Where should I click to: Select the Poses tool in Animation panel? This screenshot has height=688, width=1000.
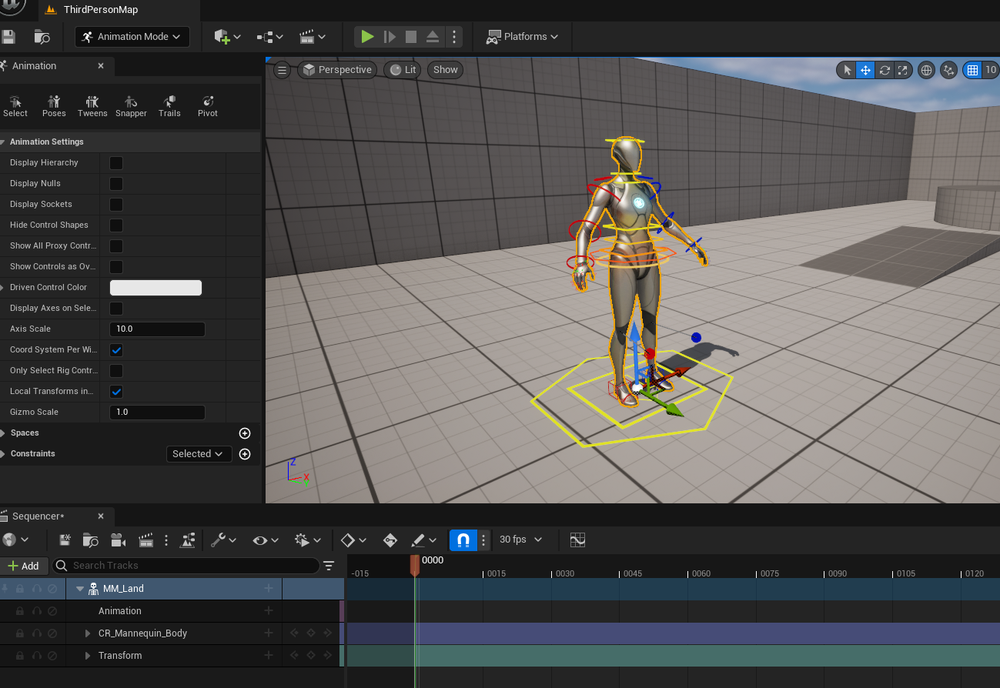[x=53, y=105]
